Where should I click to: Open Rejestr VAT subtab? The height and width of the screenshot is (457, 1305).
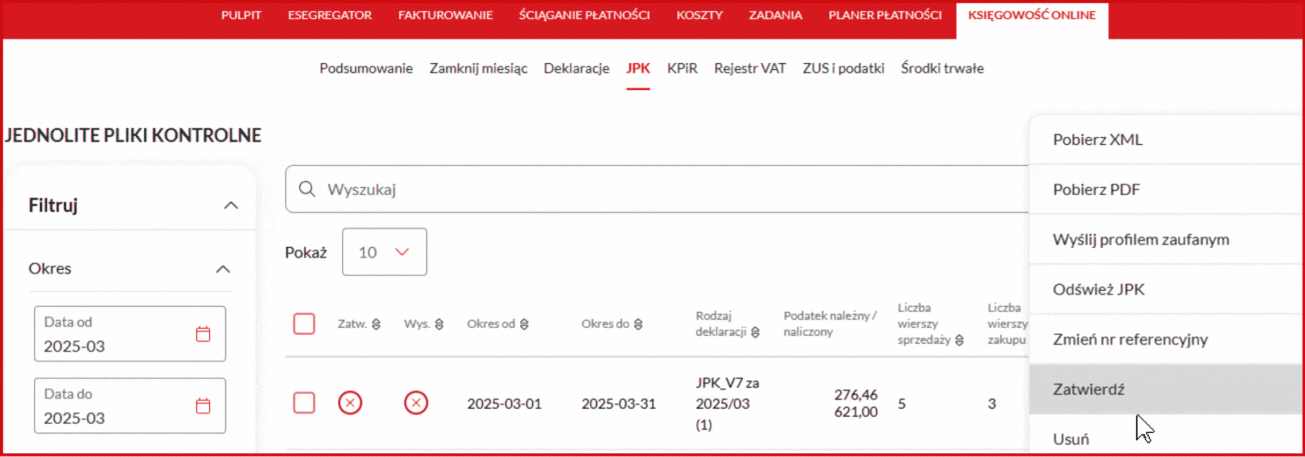click(750, 69)
